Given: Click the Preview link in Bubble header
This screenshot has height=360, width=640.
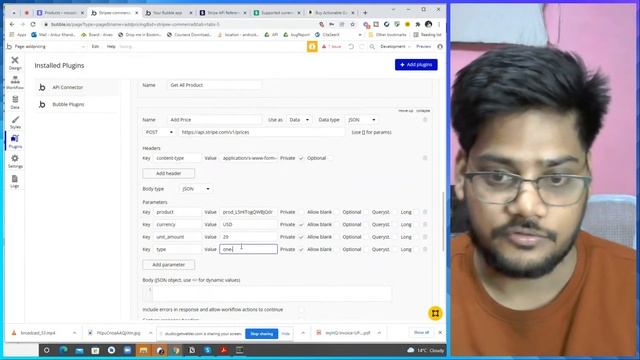Looking at the screenshot, I should [424, 47].
